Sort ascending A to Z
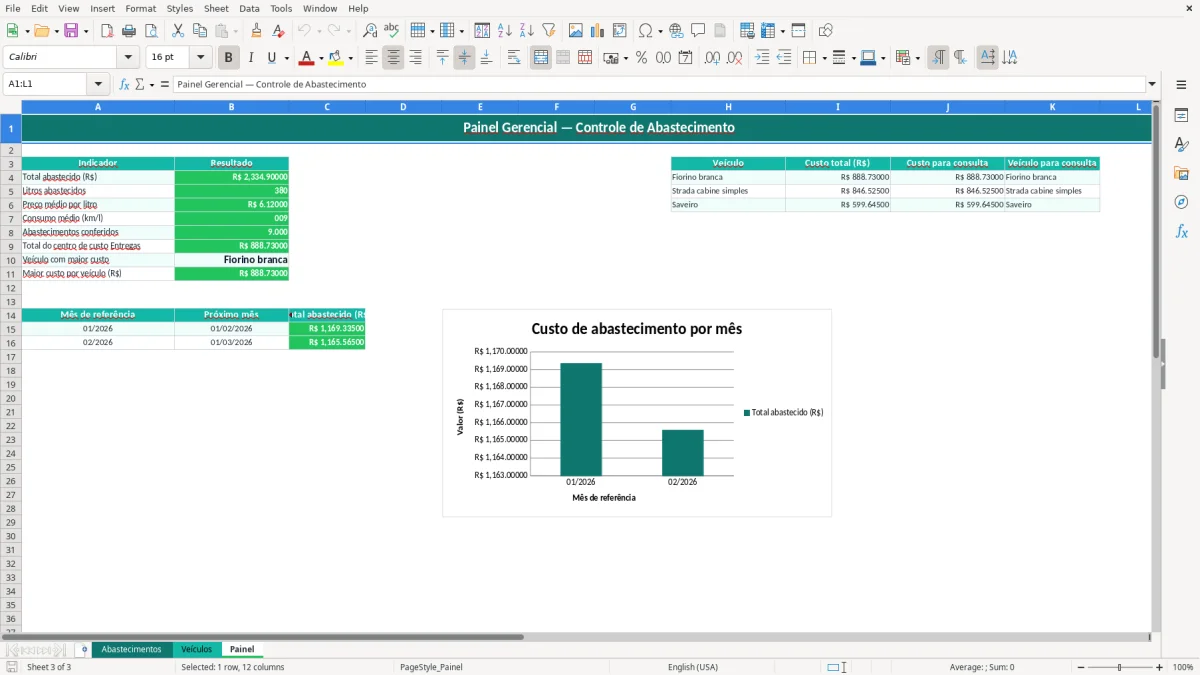 click(x=505, y=31)
